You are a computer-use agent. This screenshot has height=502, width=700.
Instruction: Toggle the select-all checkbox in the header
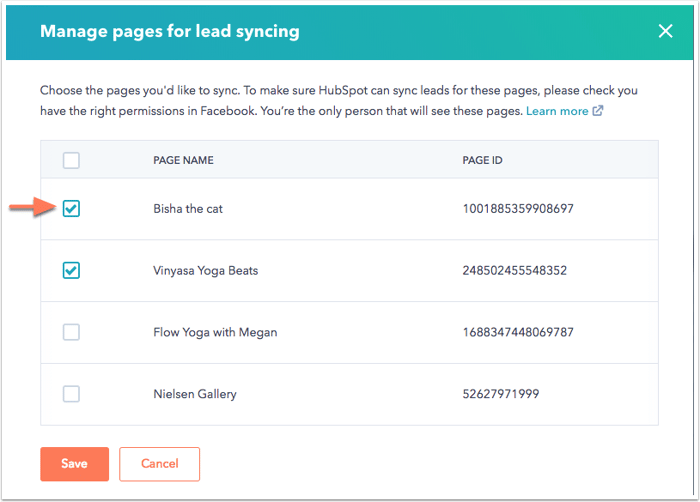pyautogui.click(x=71, y=160)
